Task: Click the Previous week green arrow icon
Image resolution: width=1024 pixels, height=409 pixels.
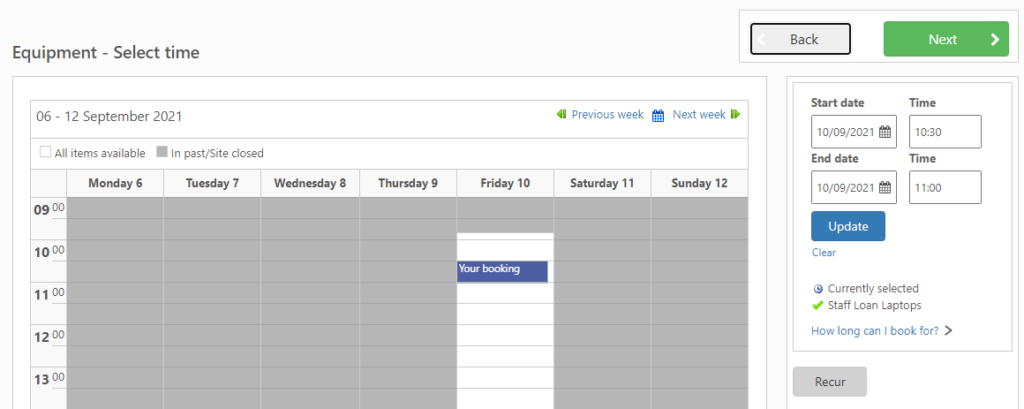Action: pos(562,115)
